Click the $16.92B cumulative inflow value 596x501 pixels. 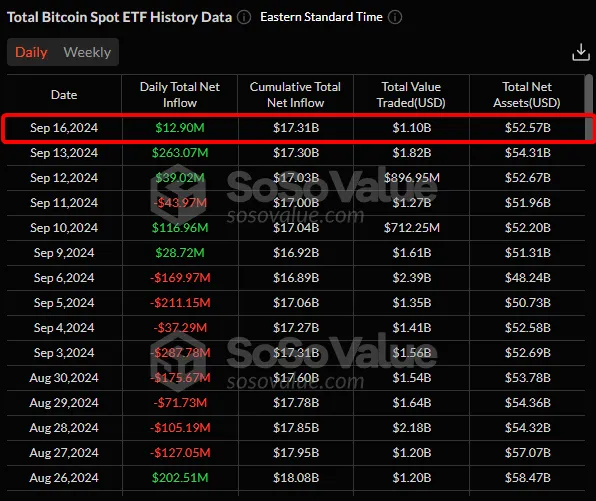(x=296, y=253)
